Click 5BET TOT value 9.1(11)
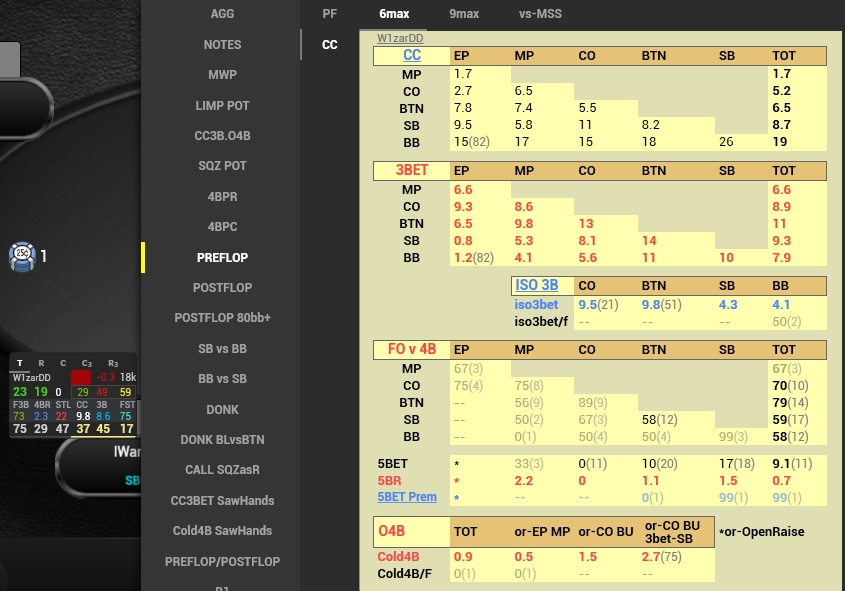Image resolution: width=845 pixels, height=591 pixels. coord(793,463)
